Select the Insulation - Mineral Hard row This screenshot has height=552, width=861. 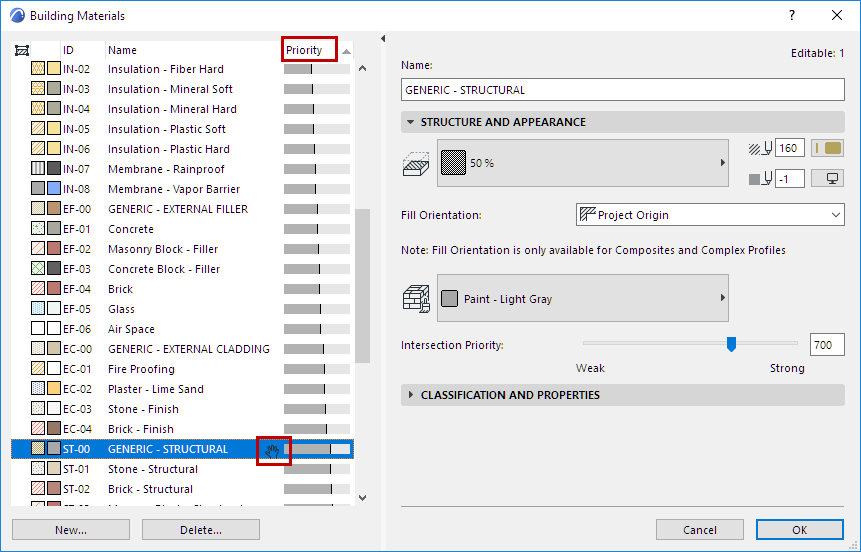pos(182,109)
